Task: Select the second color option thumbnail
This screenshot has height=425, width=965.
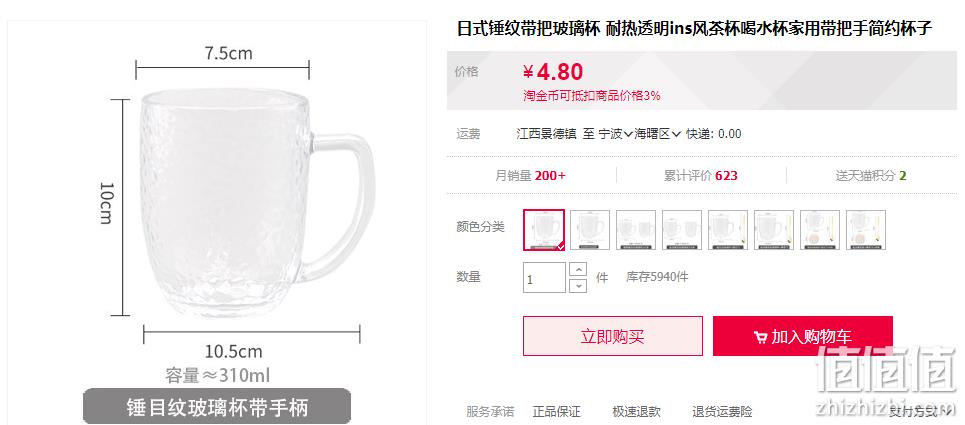Action: tap(590, 229)
